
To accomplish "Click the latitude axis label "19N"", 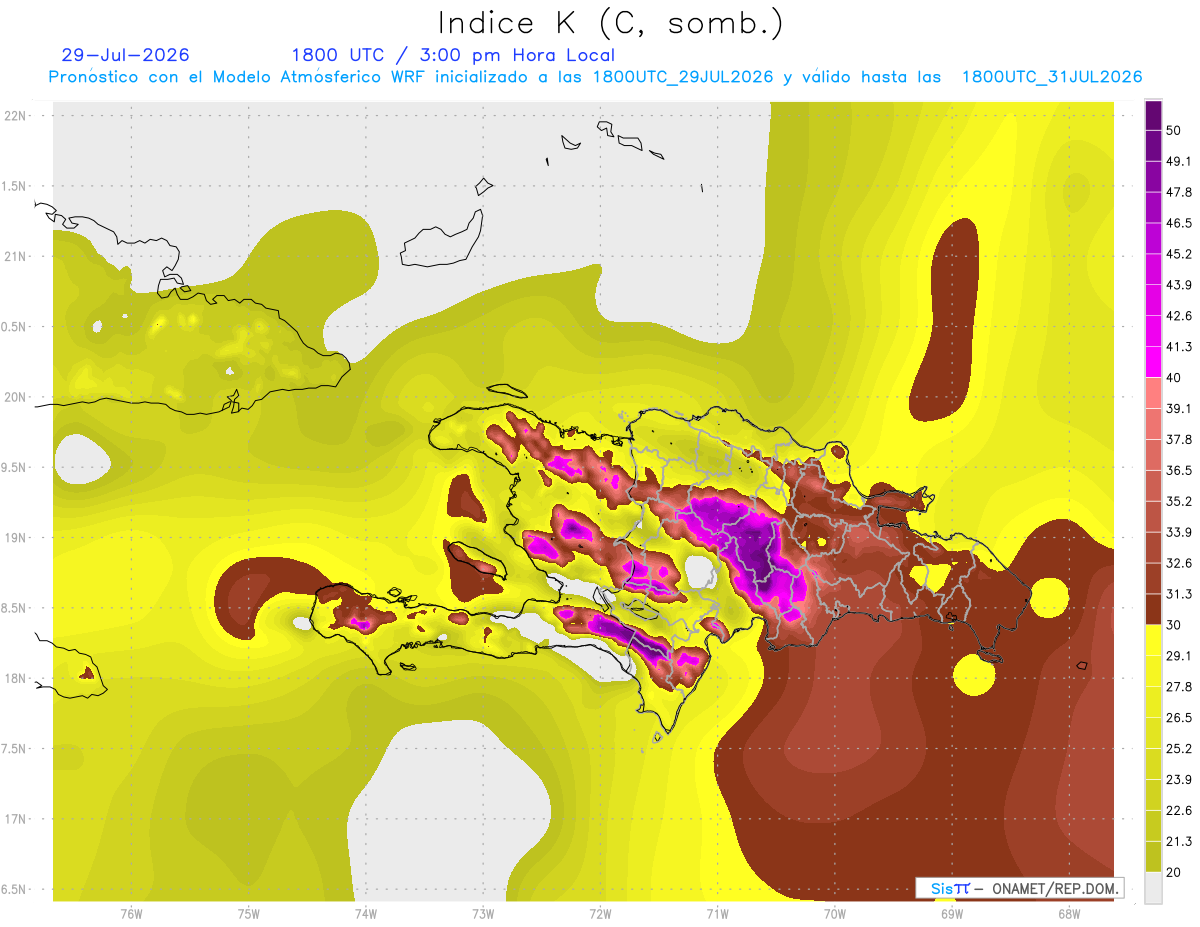I will 17,538.
